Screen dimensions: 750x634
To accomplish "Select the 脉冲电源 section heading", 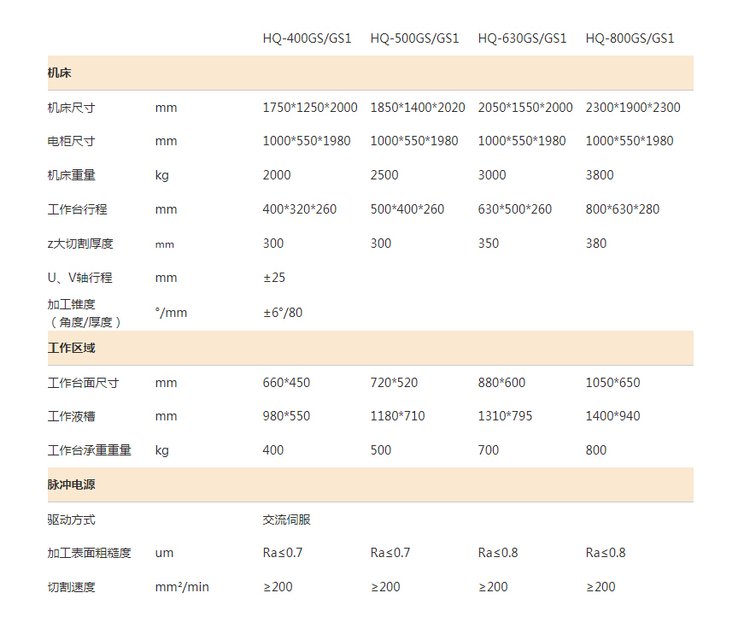I will pos(72,485).
